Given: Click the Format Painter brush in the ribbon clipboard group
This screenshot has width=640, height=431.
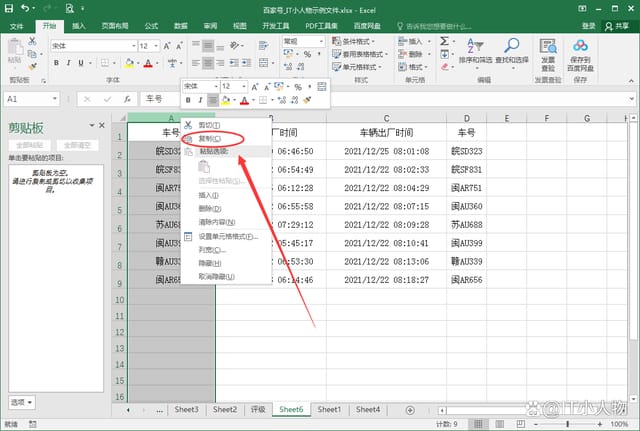Looking at the screenshot, I should click(33, 66).
